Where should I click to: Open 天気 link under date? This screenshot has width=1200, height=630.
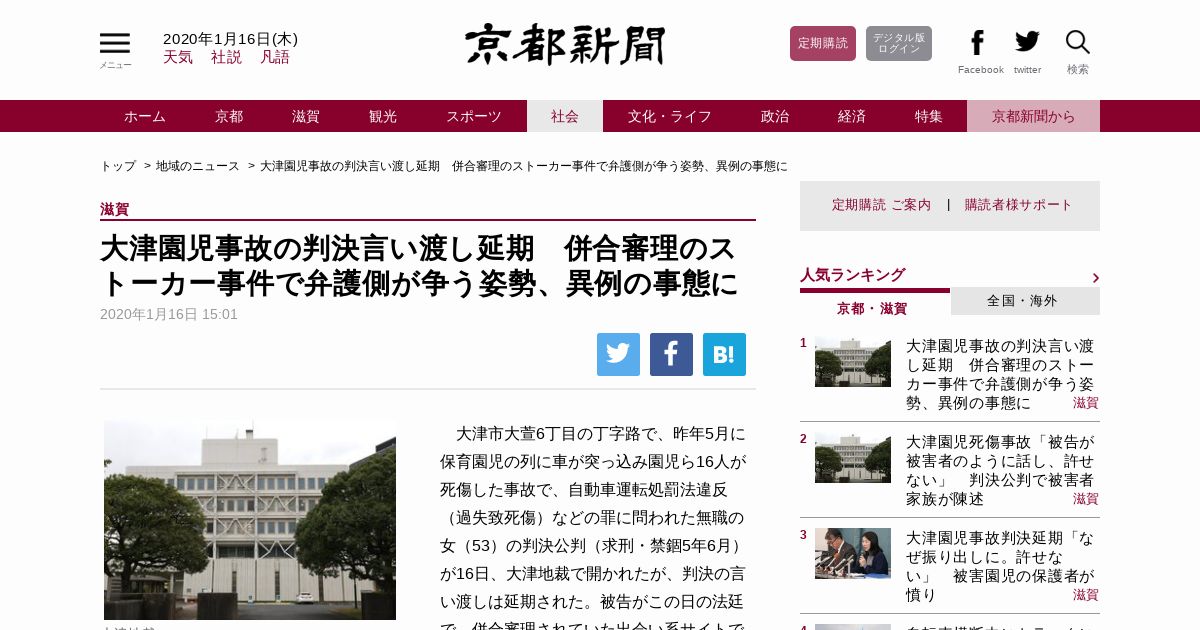pos(178,57)
